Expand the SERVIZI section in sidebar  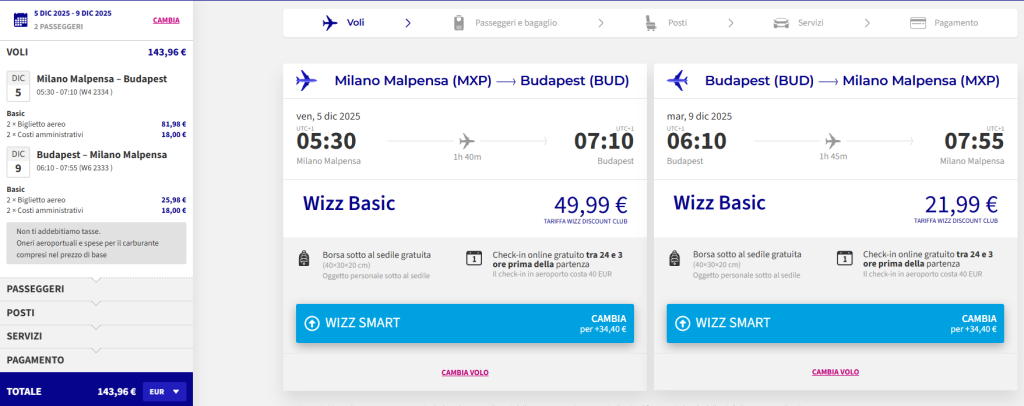point(96,336)
